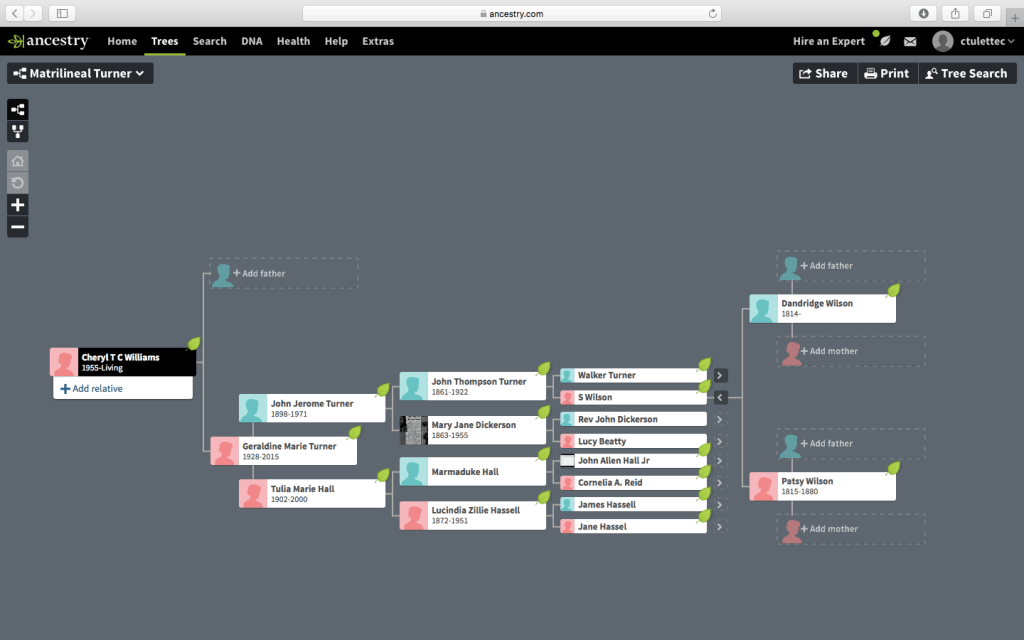The width and height of the screenshot is (1024, 640).
Task: Open the ctulettec account menu
Action: (x=973, y=41)
